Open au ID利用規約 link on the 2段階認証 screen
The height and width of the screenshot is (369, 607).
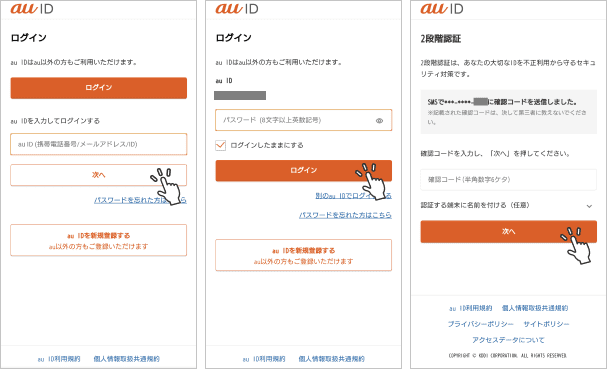pyautogui.click(x=470, y=308)
